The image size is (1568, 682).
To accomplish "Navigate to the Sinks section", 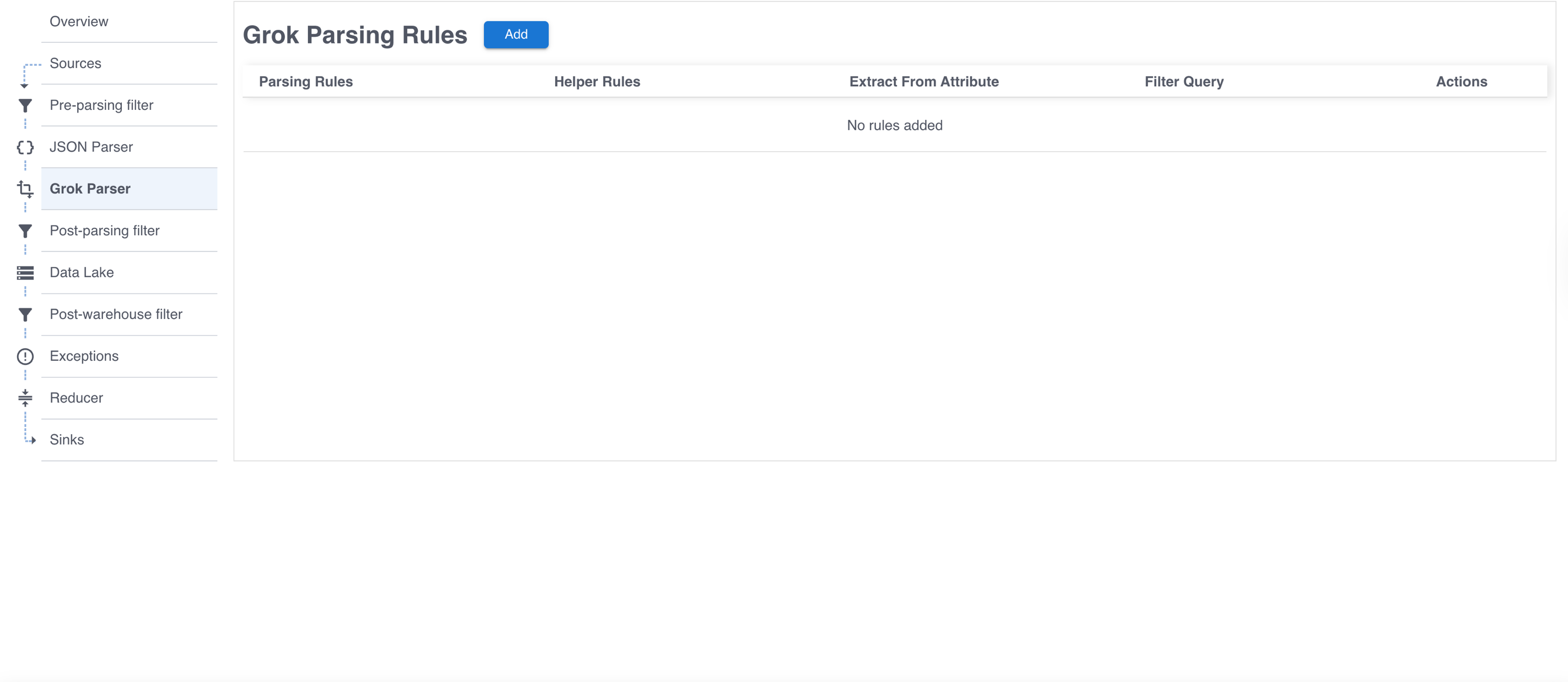I will click(67, 440).
